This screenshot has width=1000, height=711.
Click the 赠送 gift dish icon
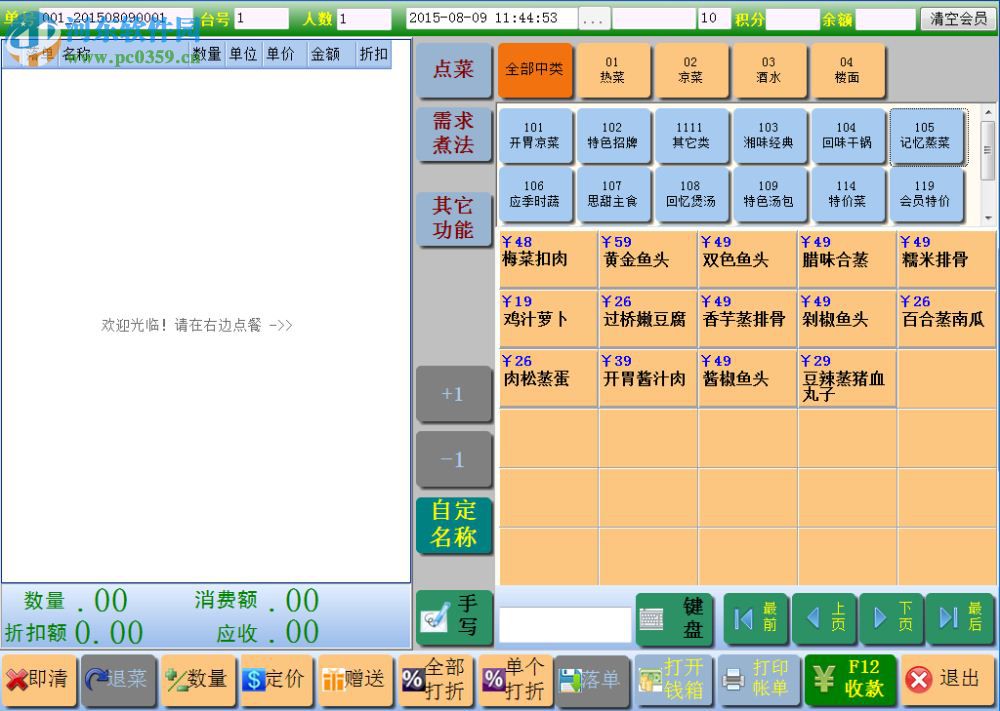coord(355,680)
